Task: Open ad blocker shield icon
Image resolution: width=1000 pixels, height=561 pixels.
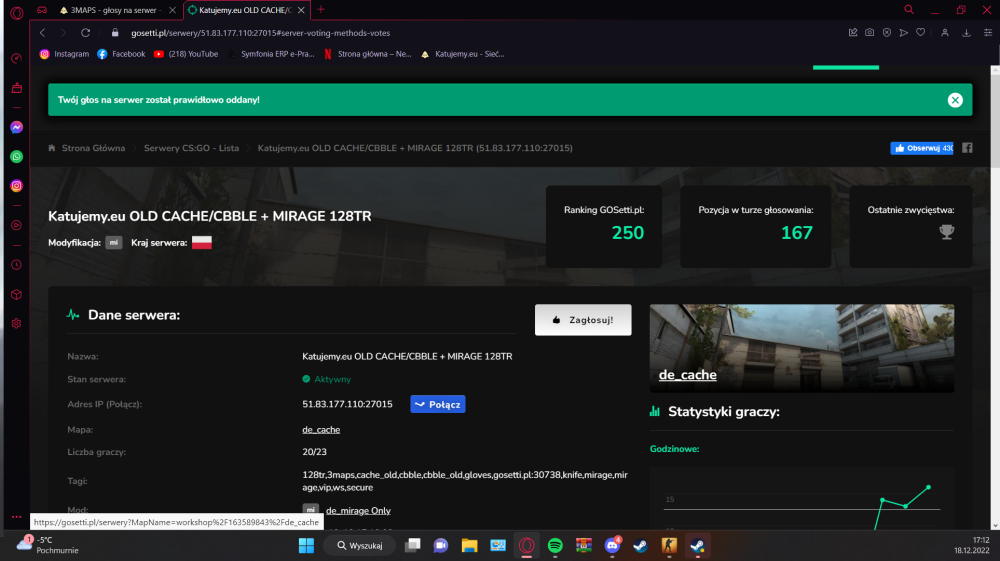Action: click(x=886, y=33)
